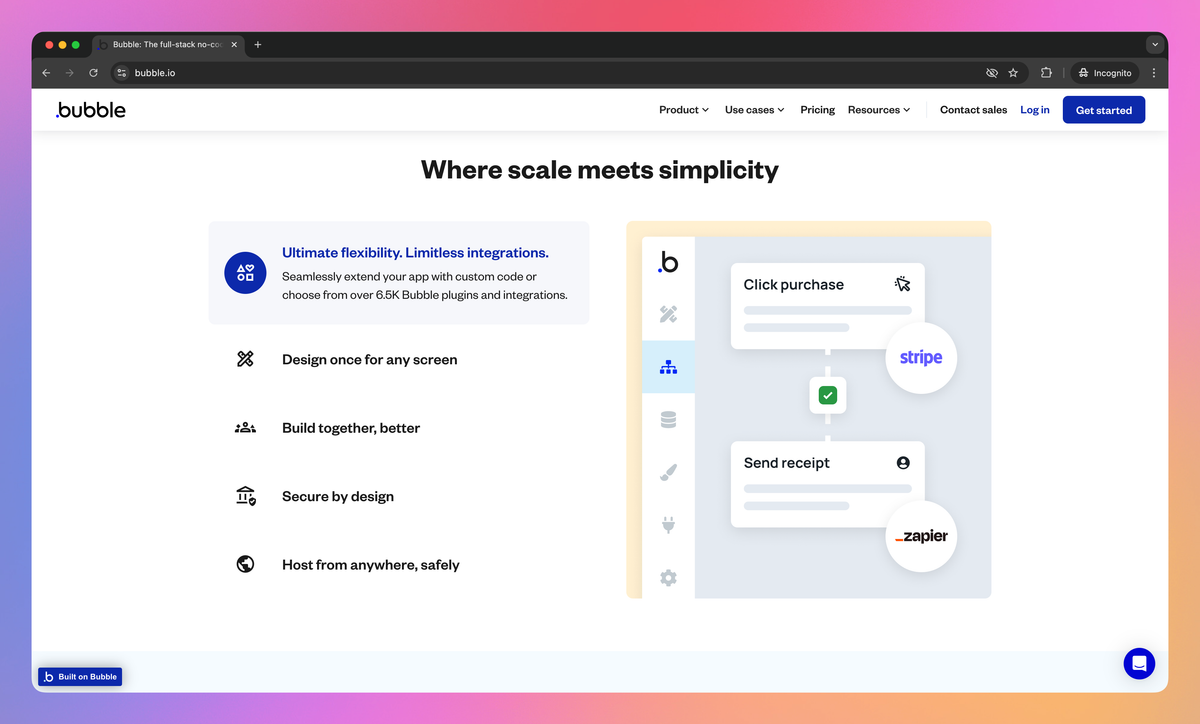1200x724 pixels.
Task: Select the Styles paintbrush icon in illustration sidebar
Action: pos(668,472)
